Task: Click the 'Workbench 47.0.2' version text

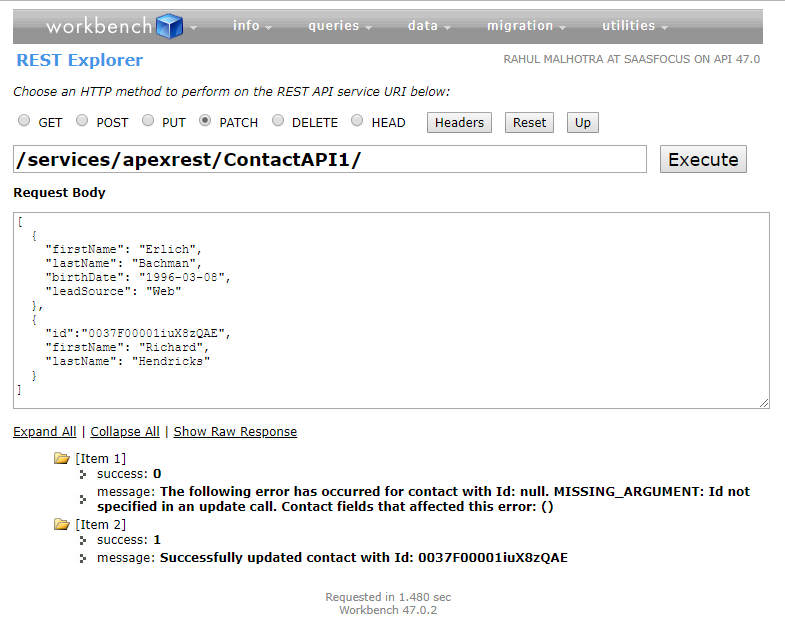Action: click(388, 610)
